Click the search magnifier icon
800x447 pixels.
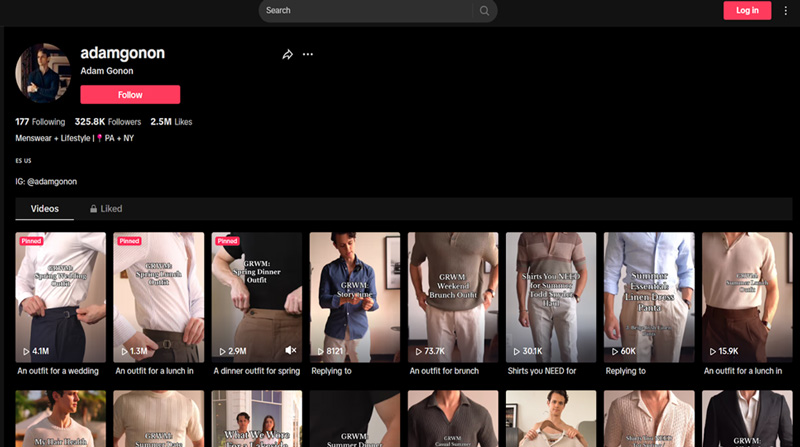(484, 11)
